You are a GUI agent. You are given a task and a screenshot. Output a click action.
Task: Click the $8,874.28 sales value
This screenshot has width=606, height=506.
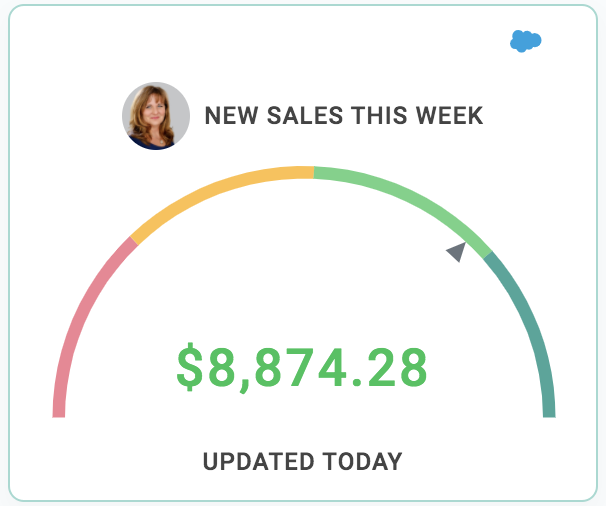pyautogui.click(x=302, y=367)
